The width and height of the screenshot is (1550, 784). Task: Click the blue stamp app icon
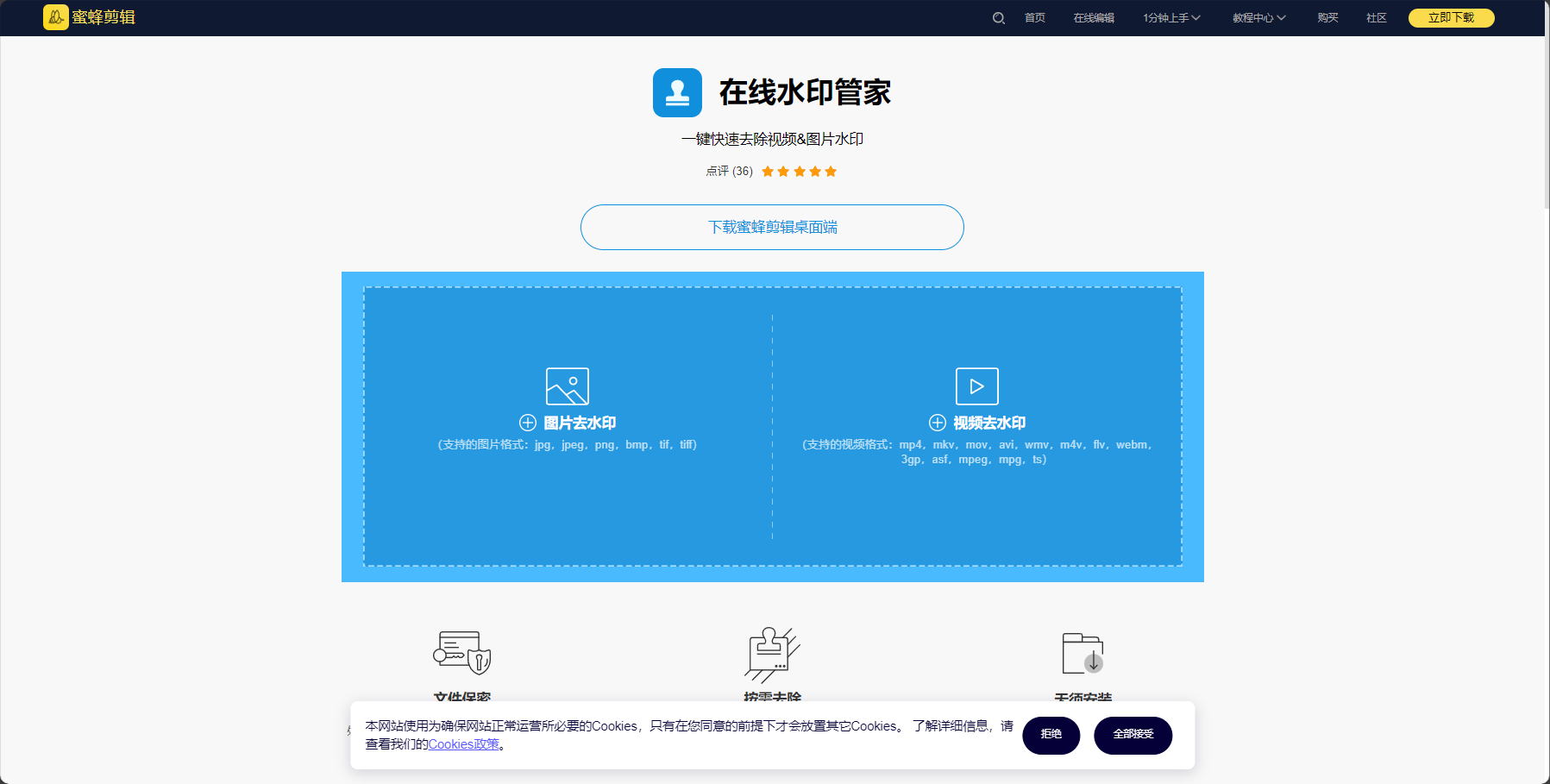[x=677, y=92]
